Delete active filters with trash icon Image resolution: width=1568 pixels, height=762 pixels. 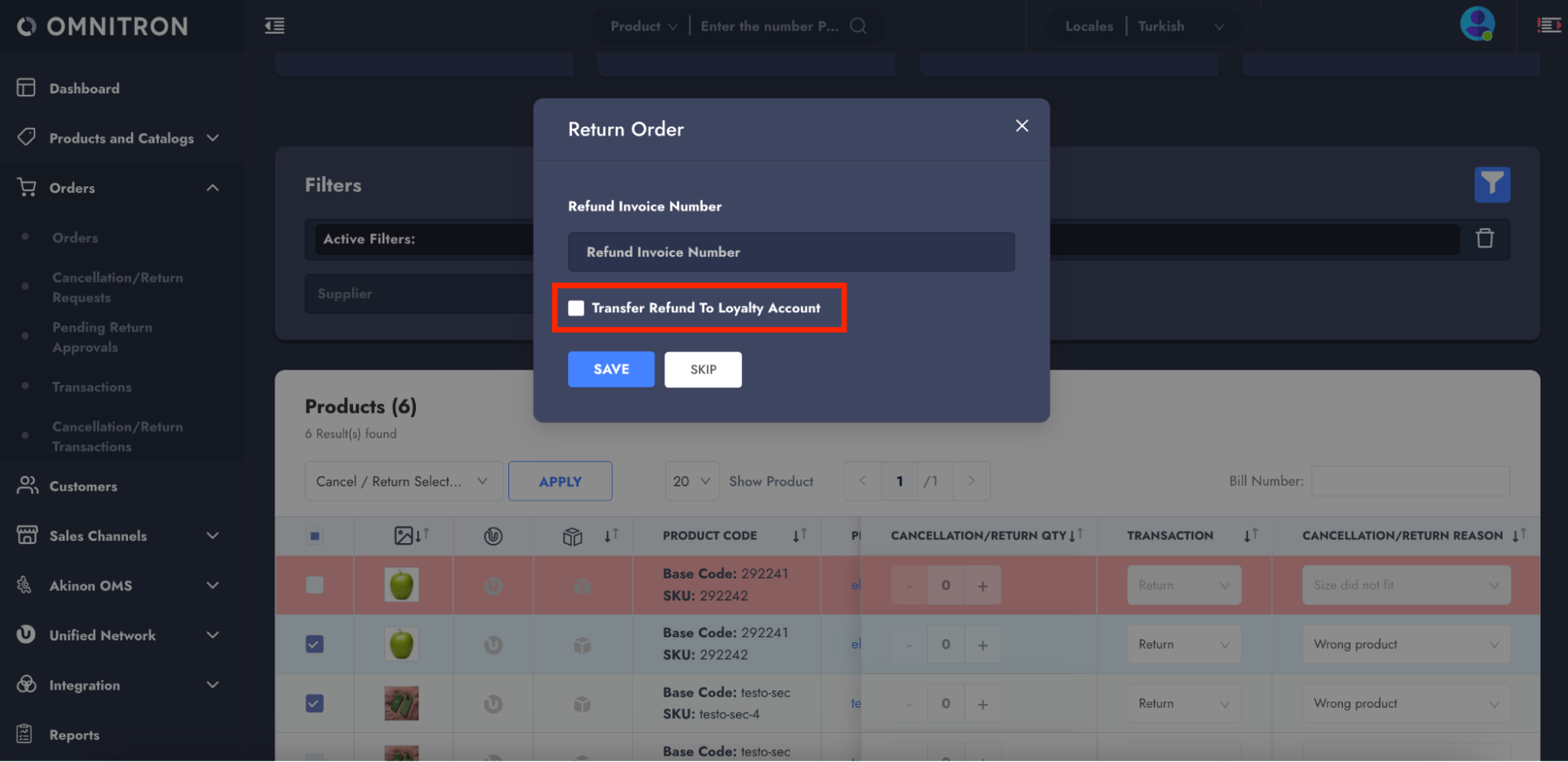(1484, 239)
